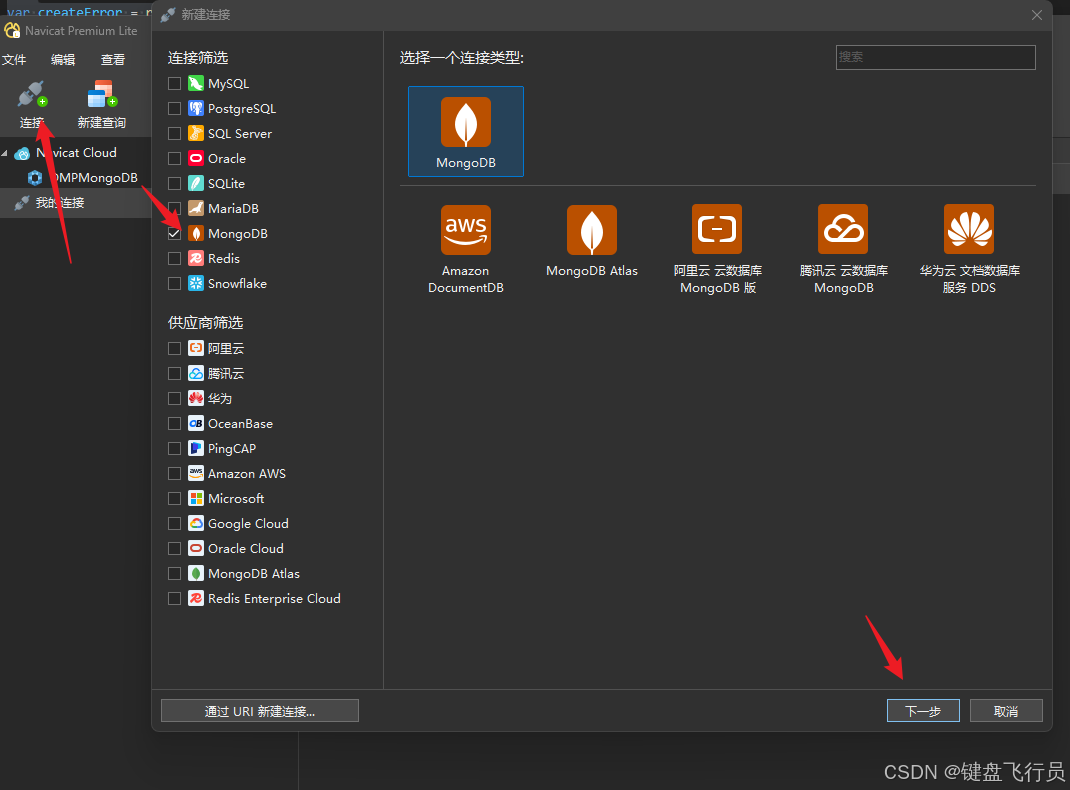1070x790 pixels.
Task: Open the 编辑 menu
Action: (x=63, y=60)
